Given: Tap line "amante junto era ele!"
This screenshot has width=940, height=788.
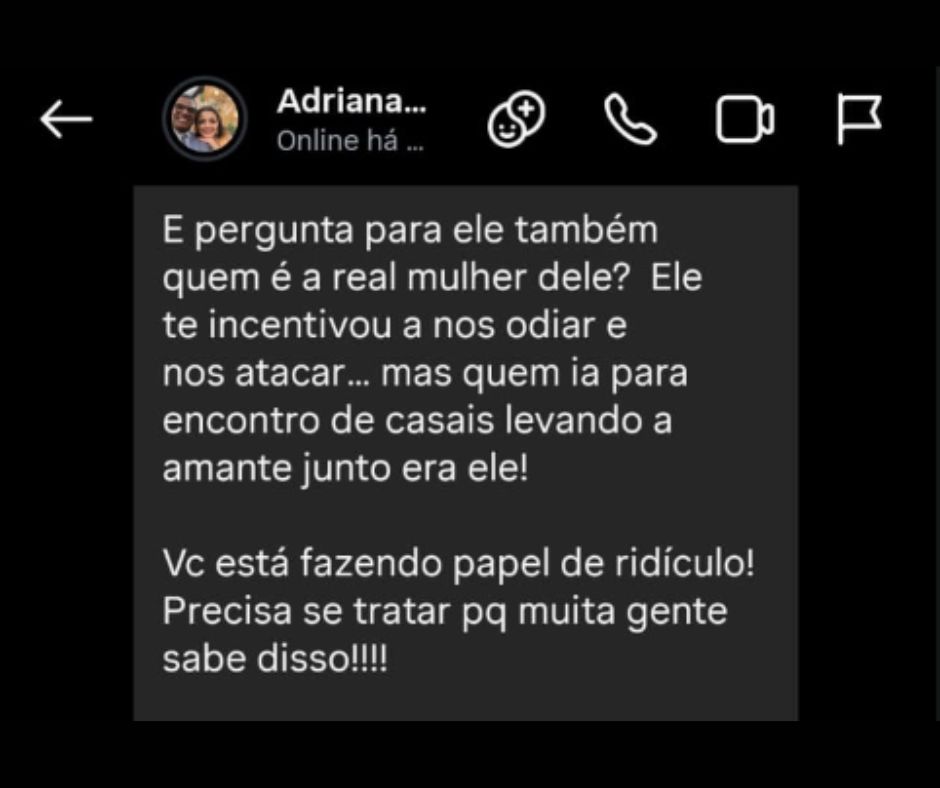Looking at the screenshot, I should pyautogui.click(x=345, y=468).
